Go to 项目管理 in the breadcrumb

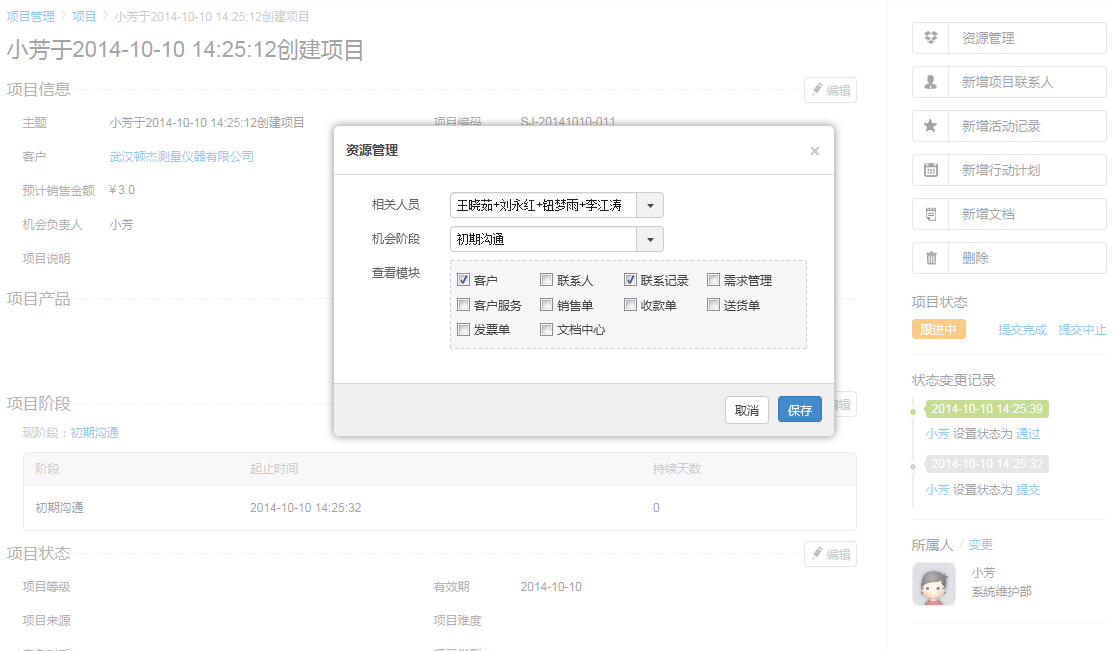coord(31,17)
